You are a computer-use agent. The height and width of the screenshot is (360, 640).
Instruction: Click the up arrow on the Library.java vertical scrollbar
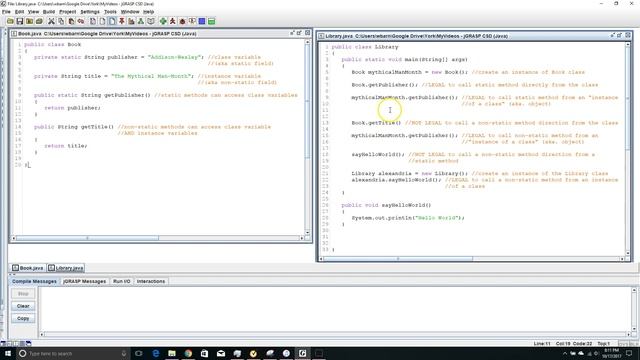tap(628, 44)
